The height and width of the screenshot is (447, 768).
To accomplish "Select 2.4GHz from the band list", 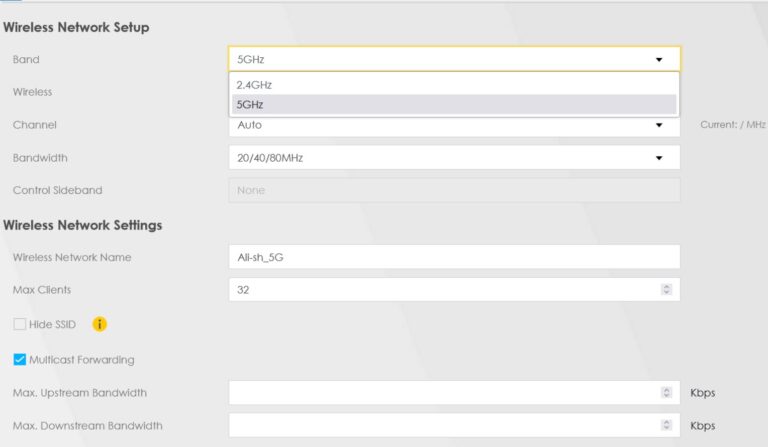I will (454, 85).
